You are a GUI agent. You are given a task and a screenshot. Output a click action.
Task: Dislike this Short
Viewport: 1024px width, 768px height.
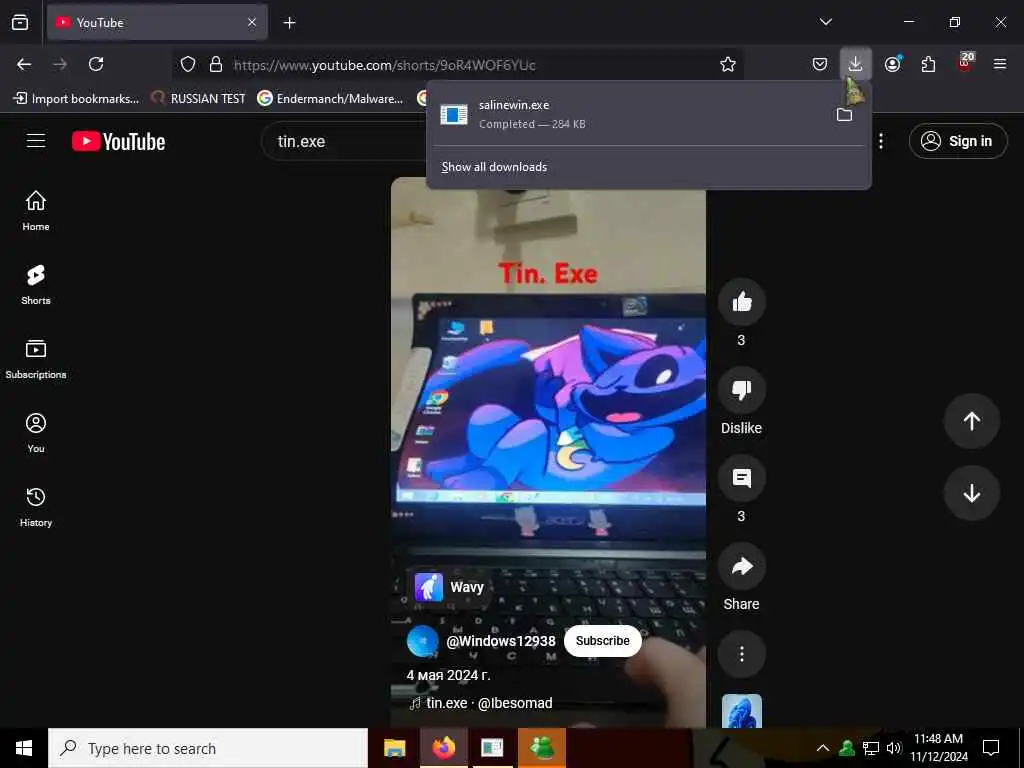(x=742, y=391)
